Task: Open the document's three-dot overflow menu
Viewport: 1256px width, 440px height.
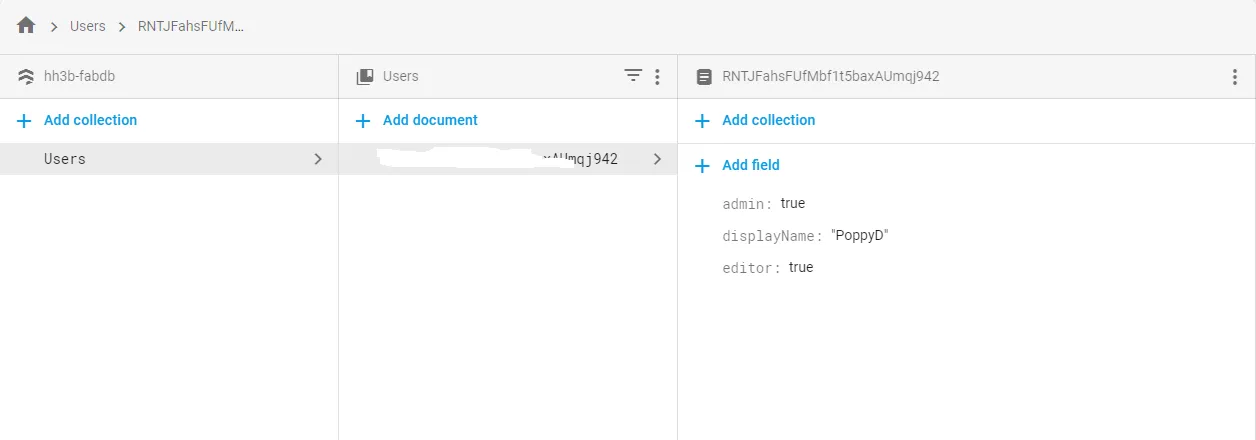Action: [1235, 76]
